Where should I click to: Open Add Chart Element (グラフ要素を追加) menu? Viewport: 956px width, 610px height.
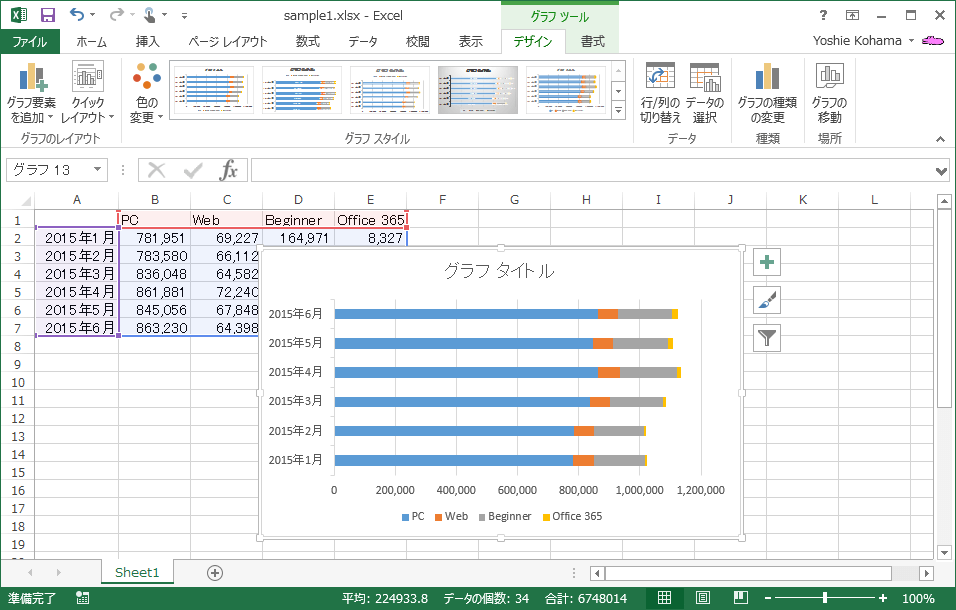pos(31,93)
